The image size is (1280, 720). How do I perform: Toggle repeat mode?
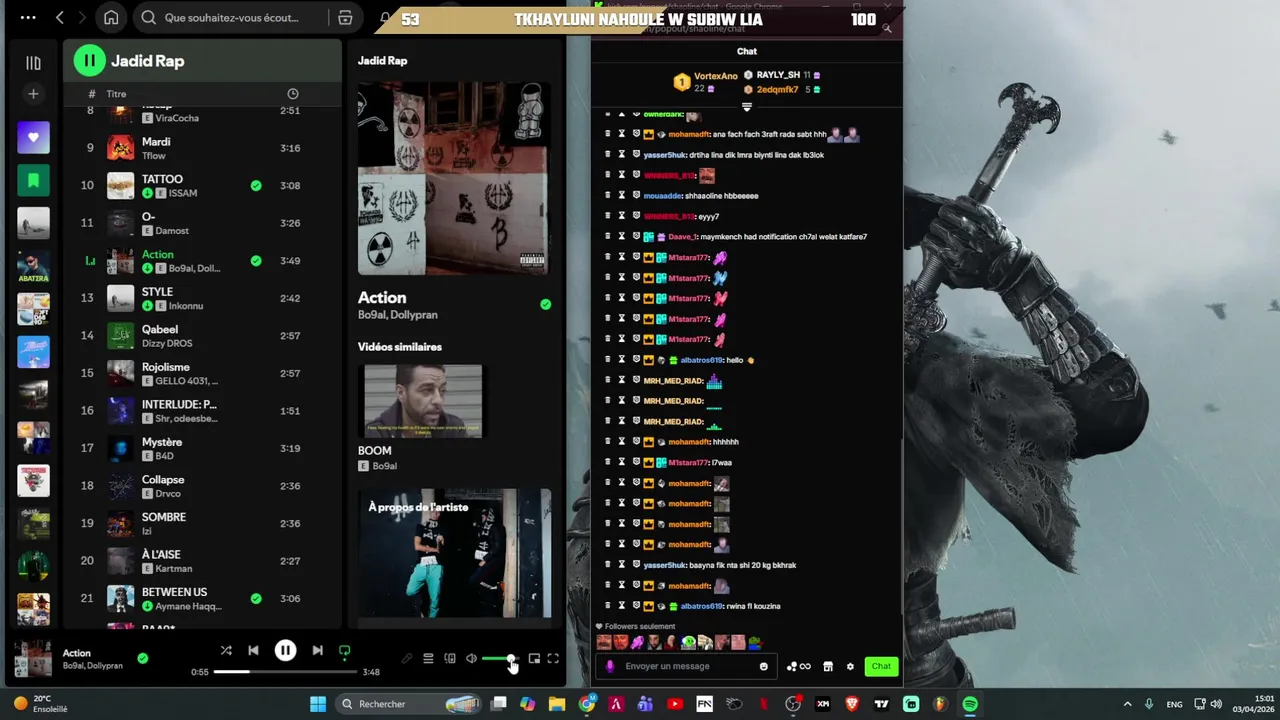[344, 651]
